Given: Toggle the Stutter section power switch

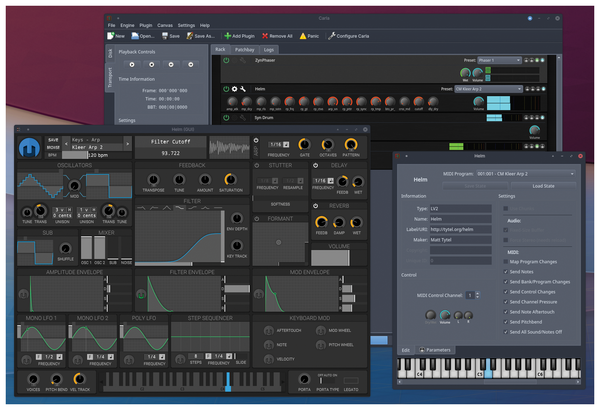Looking at the screenshot, I should [257, 165].
